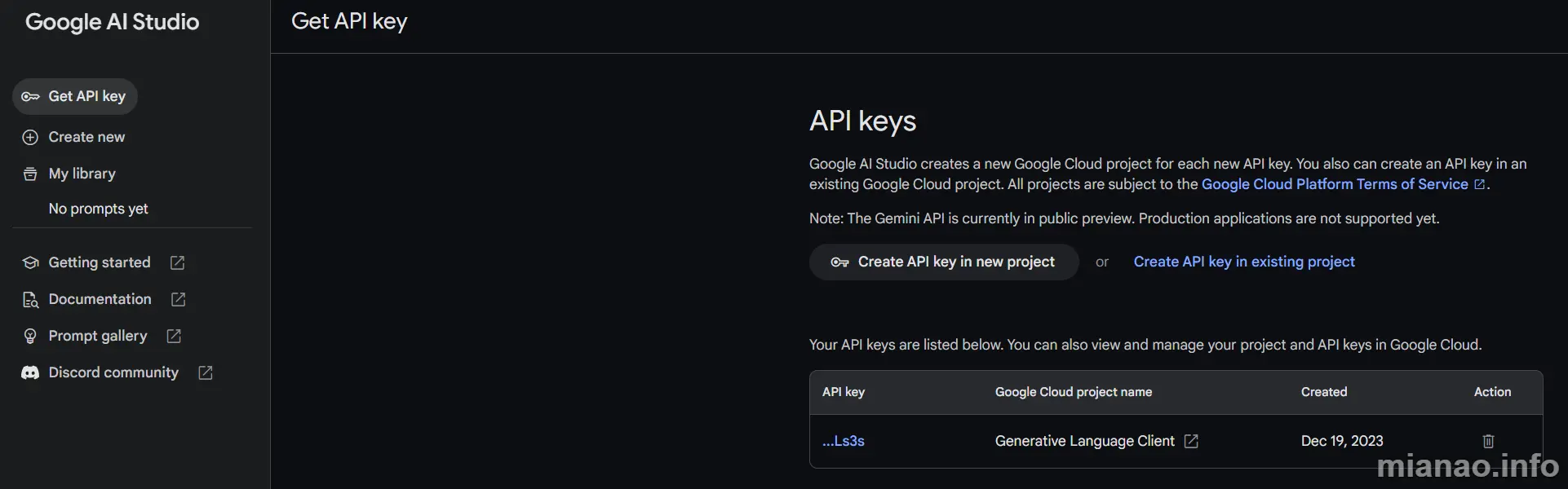The image size is (1568, 489).
Task: Click the Get API key page title
Action: (x=349, y=21)
